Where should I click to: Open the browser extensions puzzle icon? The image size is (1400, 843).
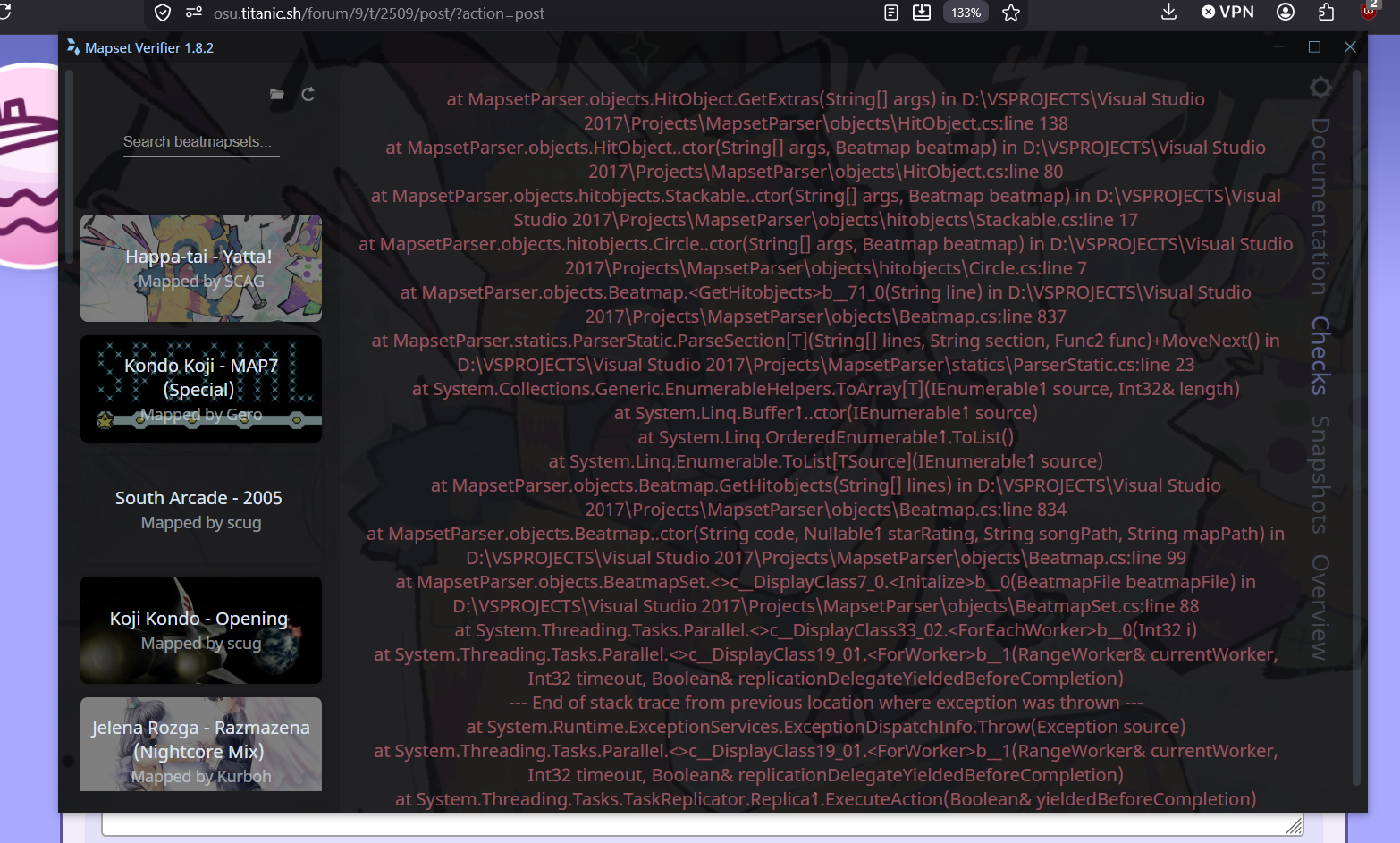coord(1327,12)
